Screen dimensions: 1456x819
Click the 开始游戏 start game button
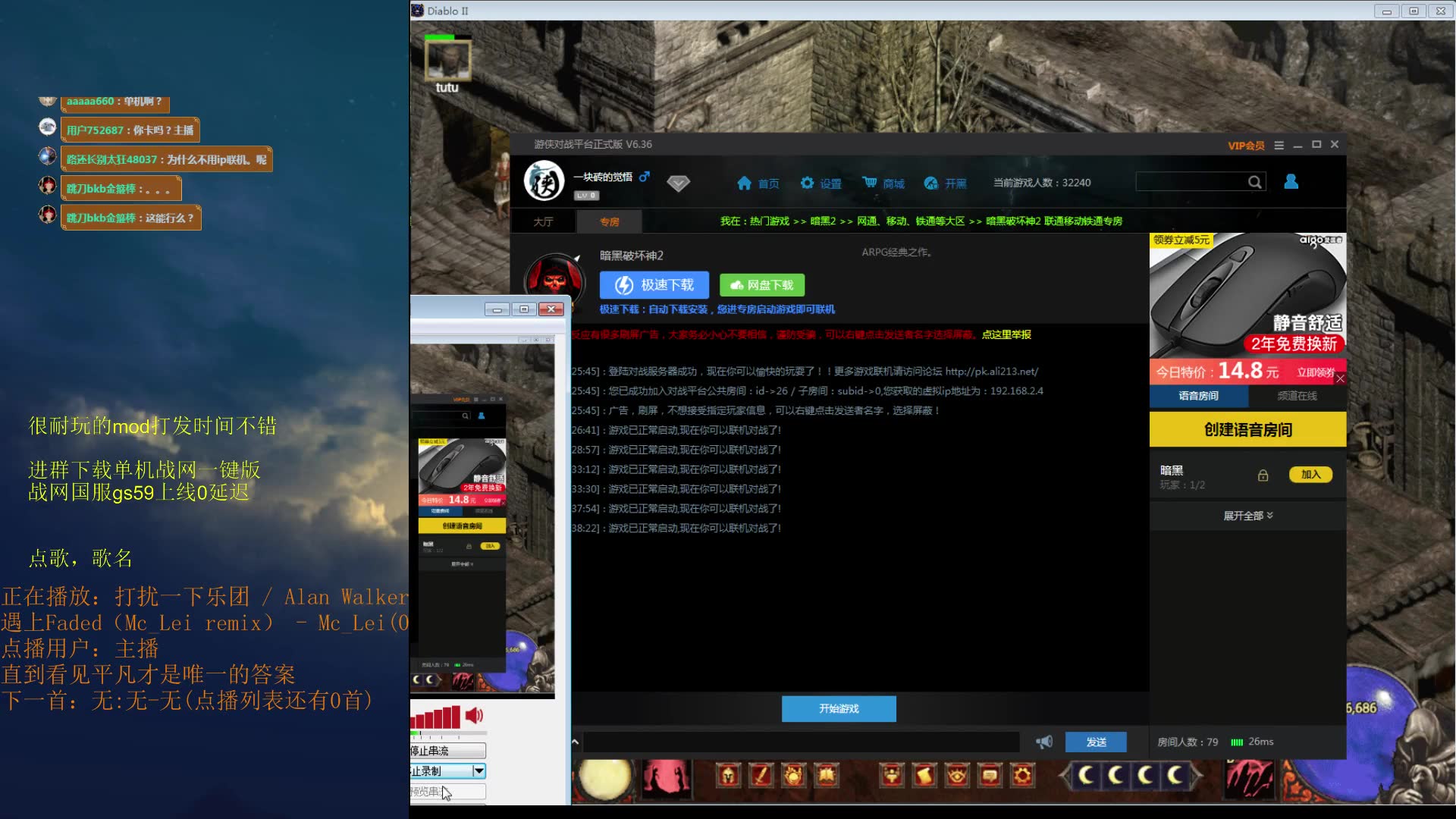pos(839,709)
